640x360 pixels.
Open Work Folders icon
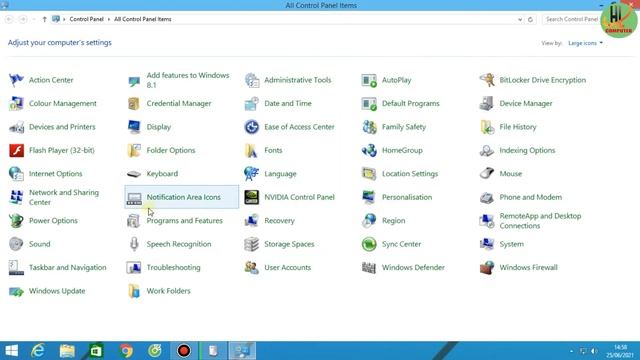[x=134, y=291]
